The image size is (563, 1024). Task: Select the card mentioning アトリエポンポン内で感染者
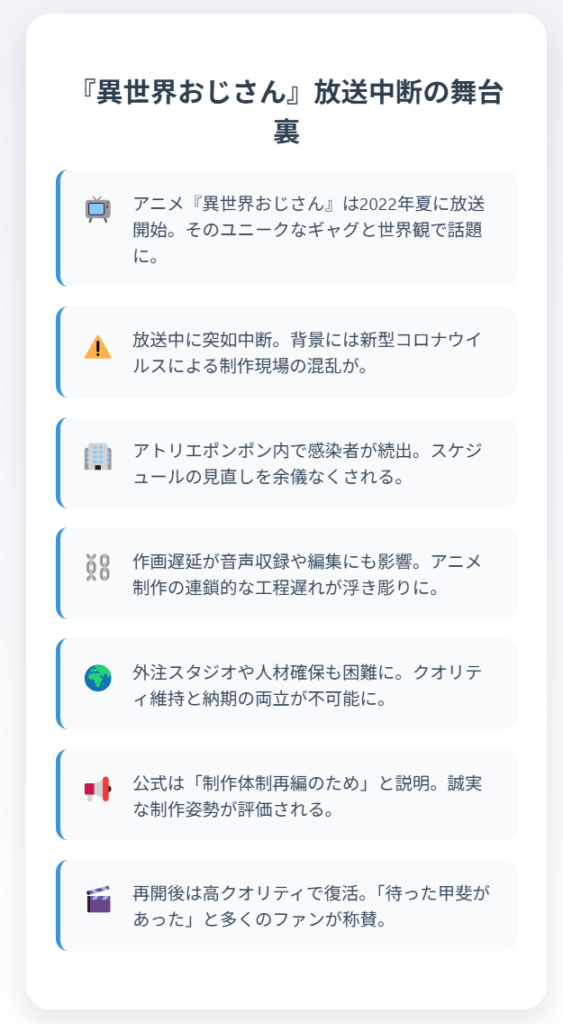286,462
